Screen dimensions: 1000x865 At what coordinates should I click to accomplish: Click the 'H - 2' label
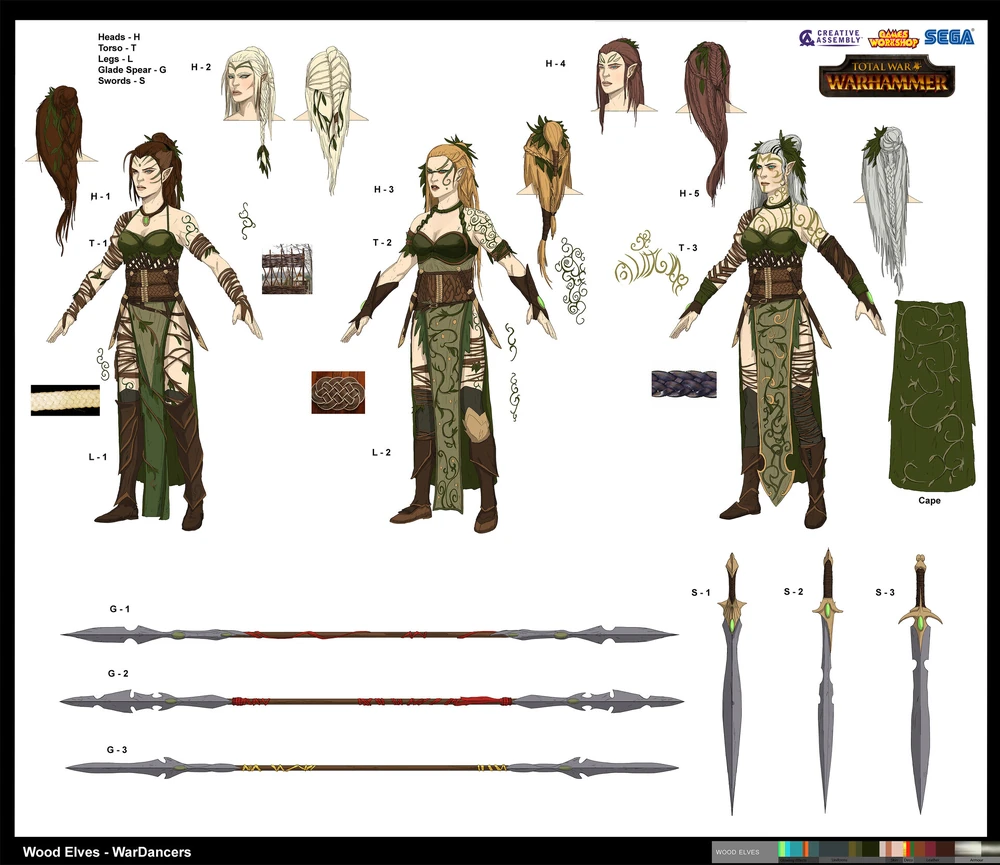point(201,67)
